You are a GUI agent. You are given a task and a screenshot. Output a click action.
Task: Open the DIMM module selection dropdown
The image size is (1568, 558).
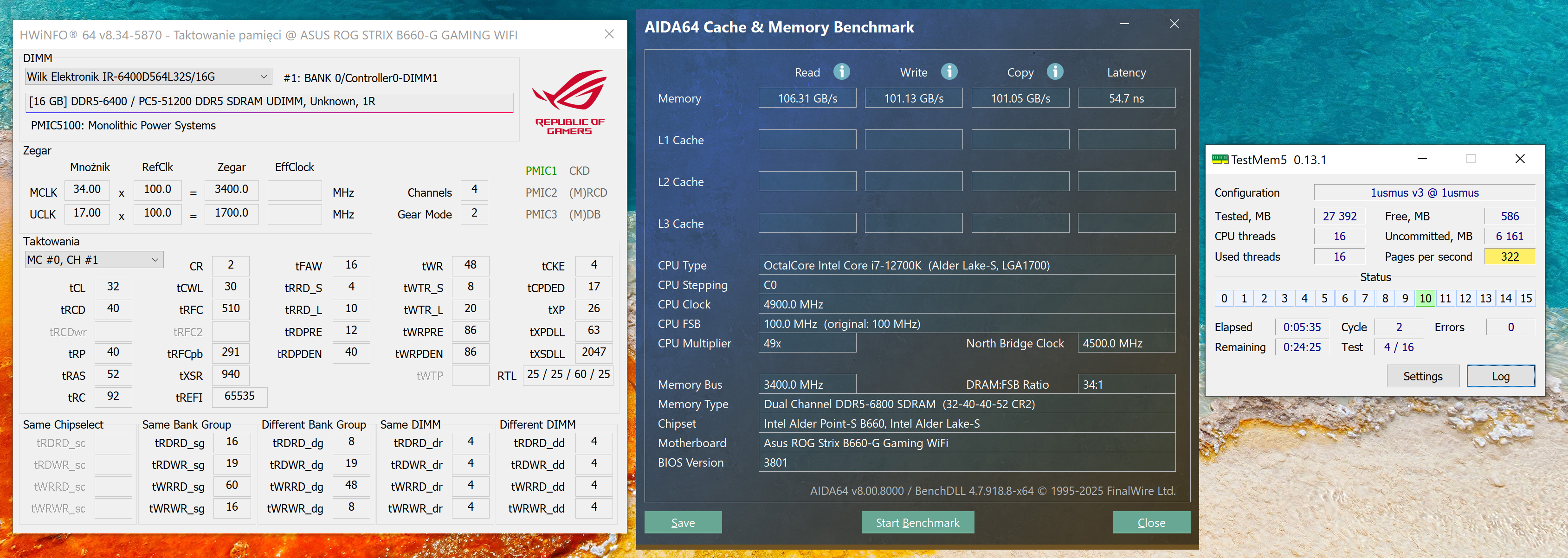[264, 77]
